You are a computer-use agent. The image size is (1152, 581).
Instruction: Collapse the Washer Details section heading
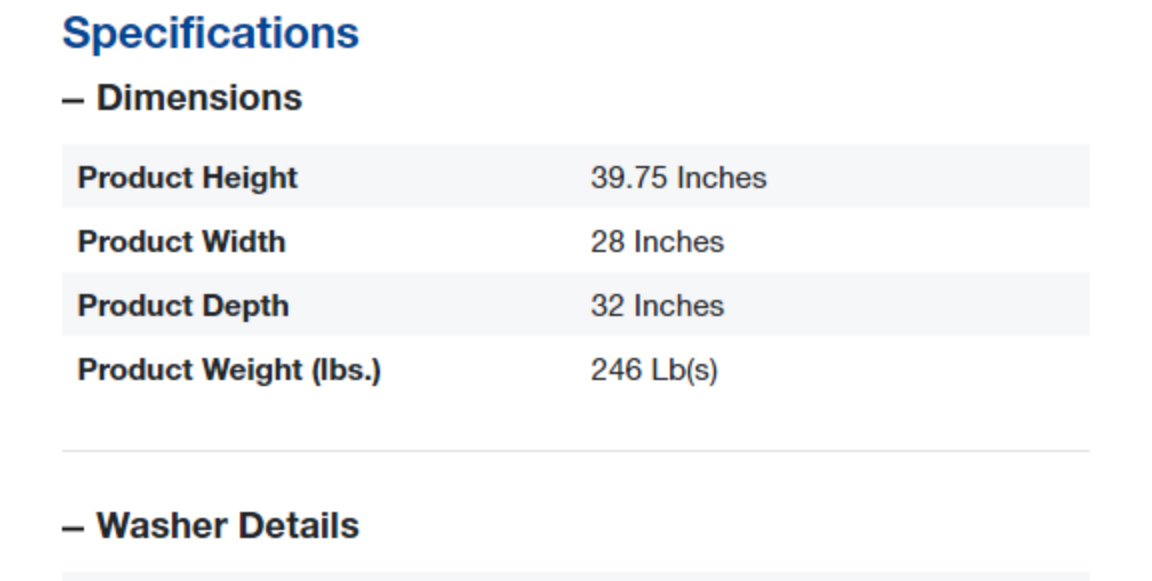tap(227, 526)
